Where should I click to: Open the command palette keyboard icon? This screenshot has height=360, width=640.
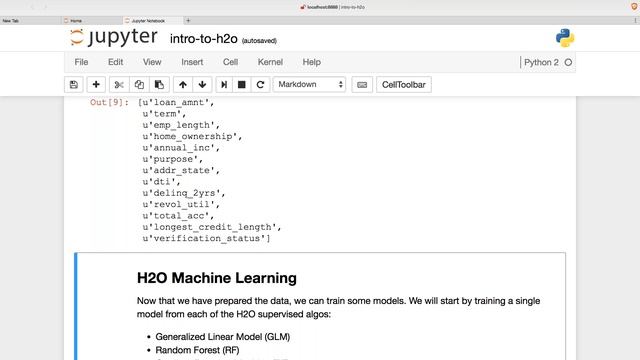coord(362,84)
